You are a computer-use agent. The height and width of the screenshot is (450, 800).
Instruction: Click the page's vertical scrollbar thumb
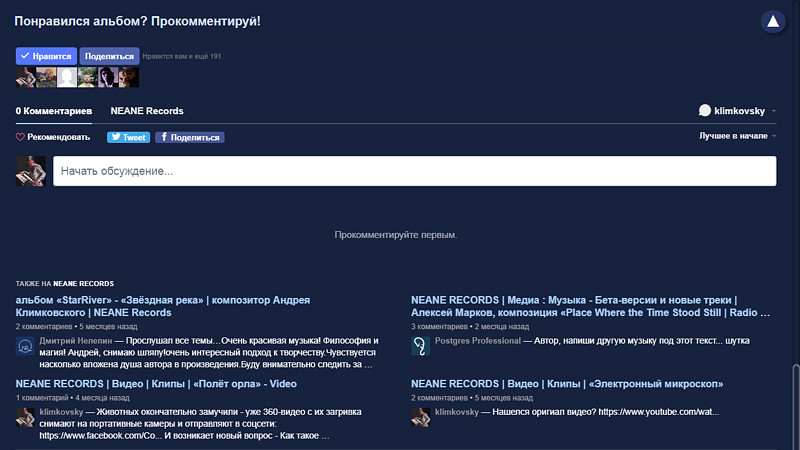(796, 407)
